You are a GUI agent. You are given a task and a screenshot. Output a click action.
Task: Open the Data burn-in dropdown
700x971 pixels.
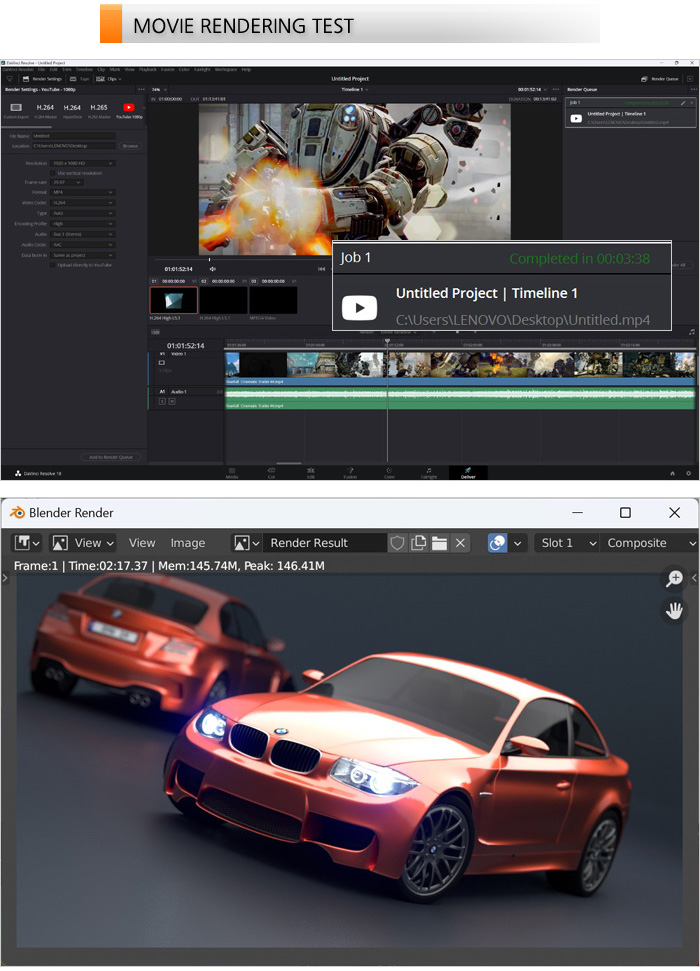coord(83,255)
